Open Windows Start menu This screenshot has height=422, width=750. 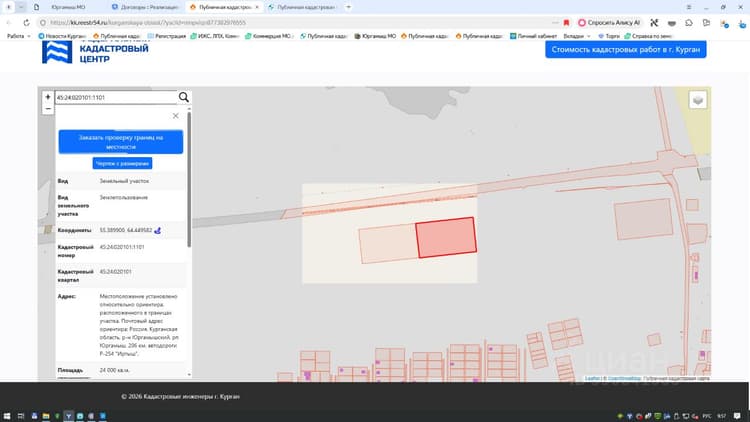[7, 416]
